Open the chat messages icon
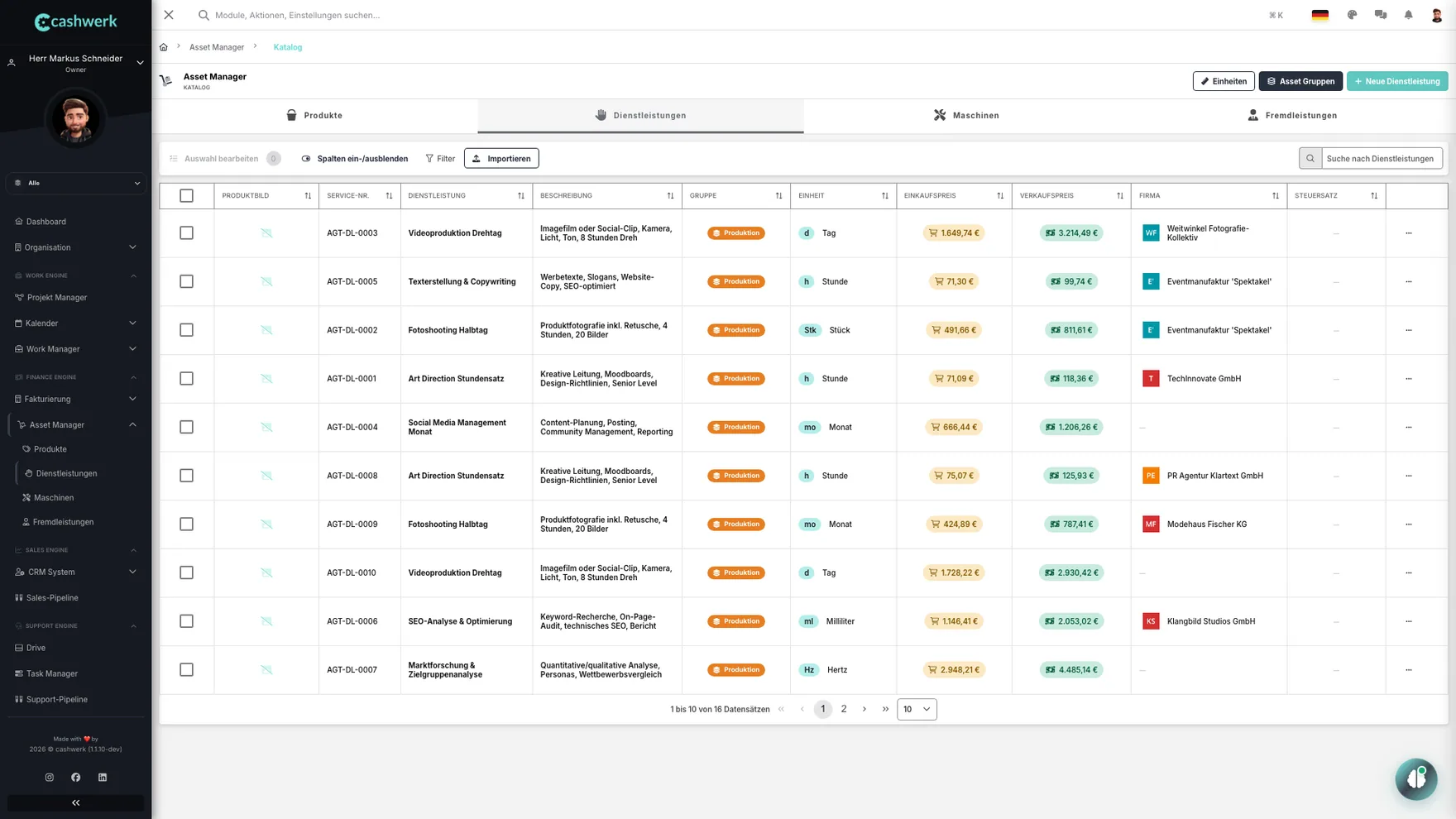 [1381, 15]
